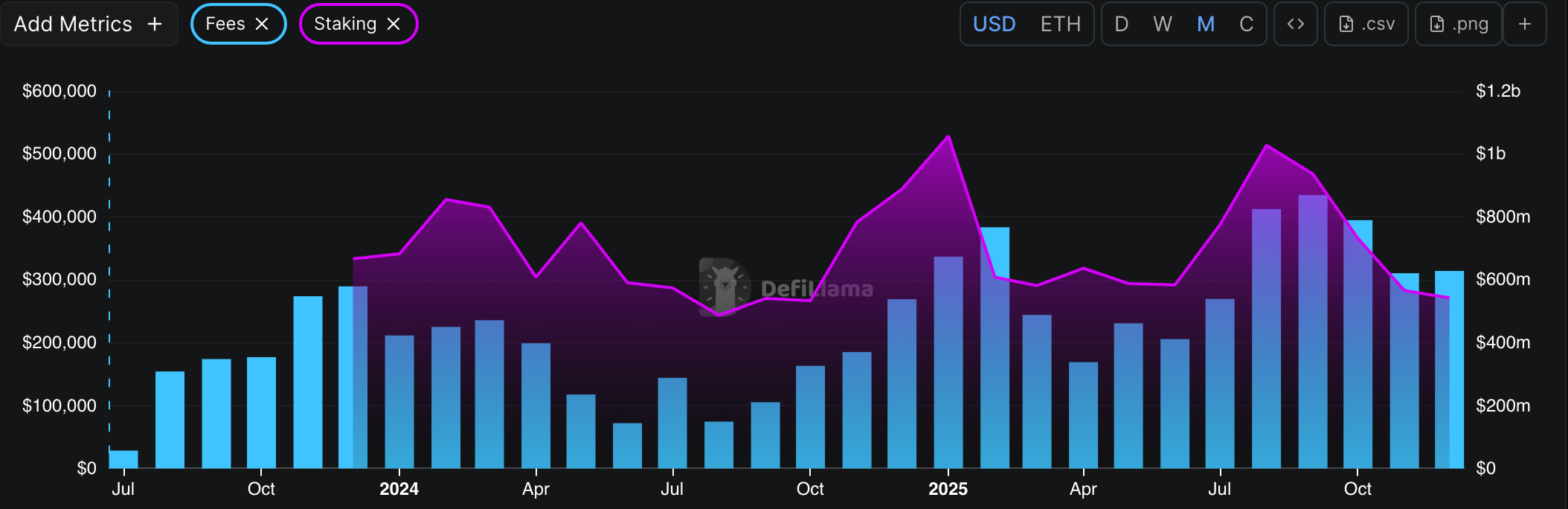
Task: Click the $1b right axis label
Action: (1491, 153)
